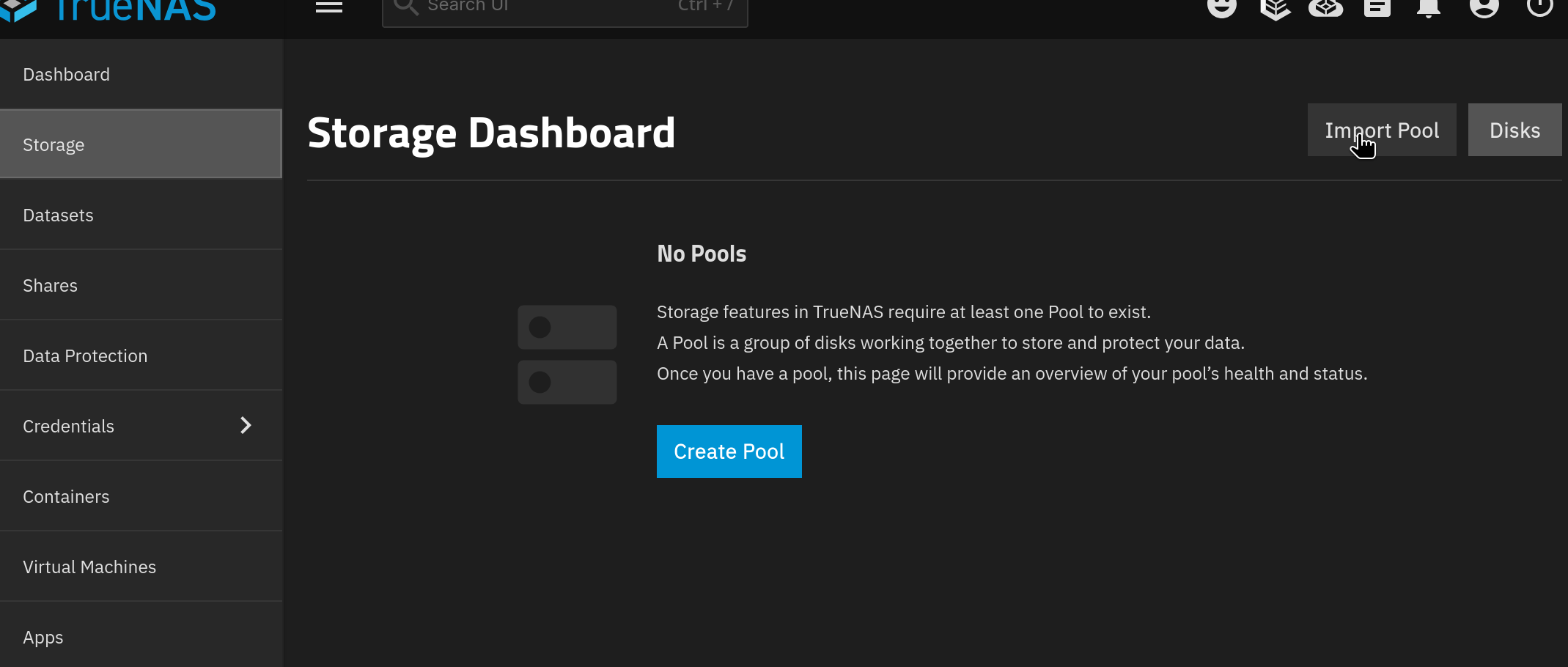Open the user account avatar icon
Image resolution: width=1568 pixels, height=667 pixels.
(x=1484, y=7)
